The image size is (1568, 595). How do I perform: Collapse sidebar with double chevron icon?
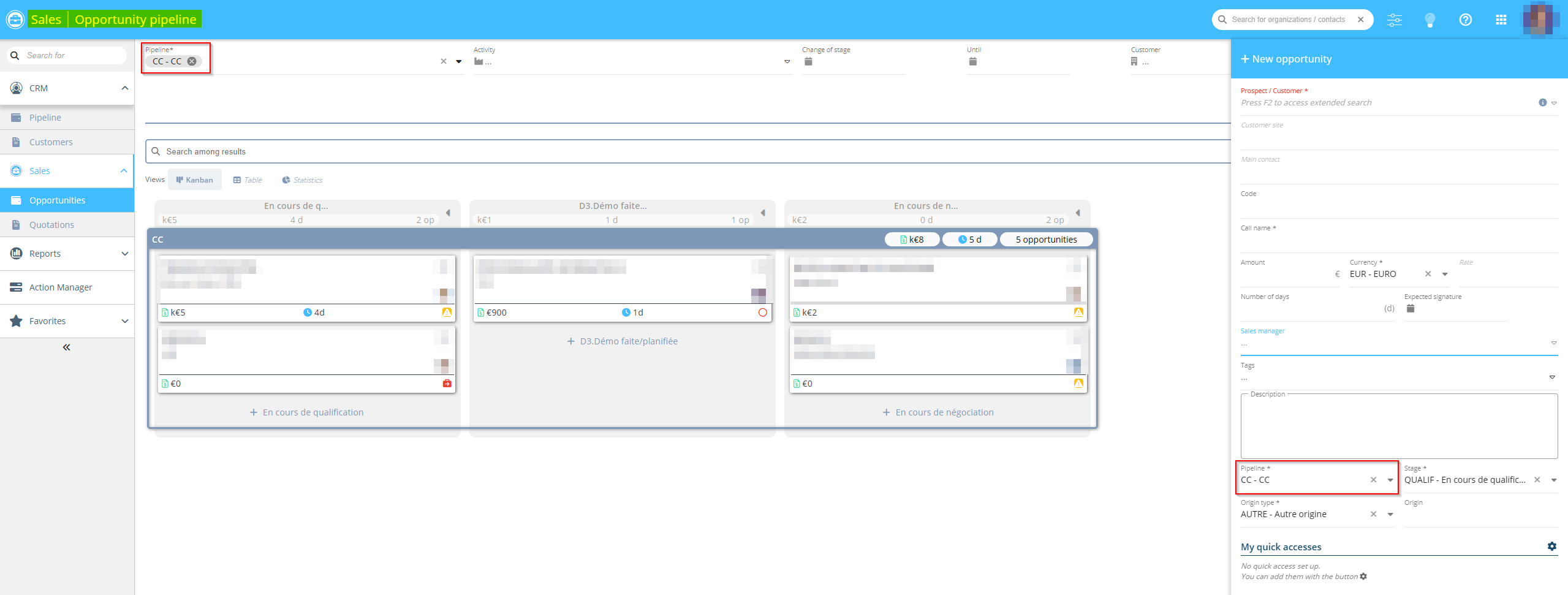click(x=67, y=347)
